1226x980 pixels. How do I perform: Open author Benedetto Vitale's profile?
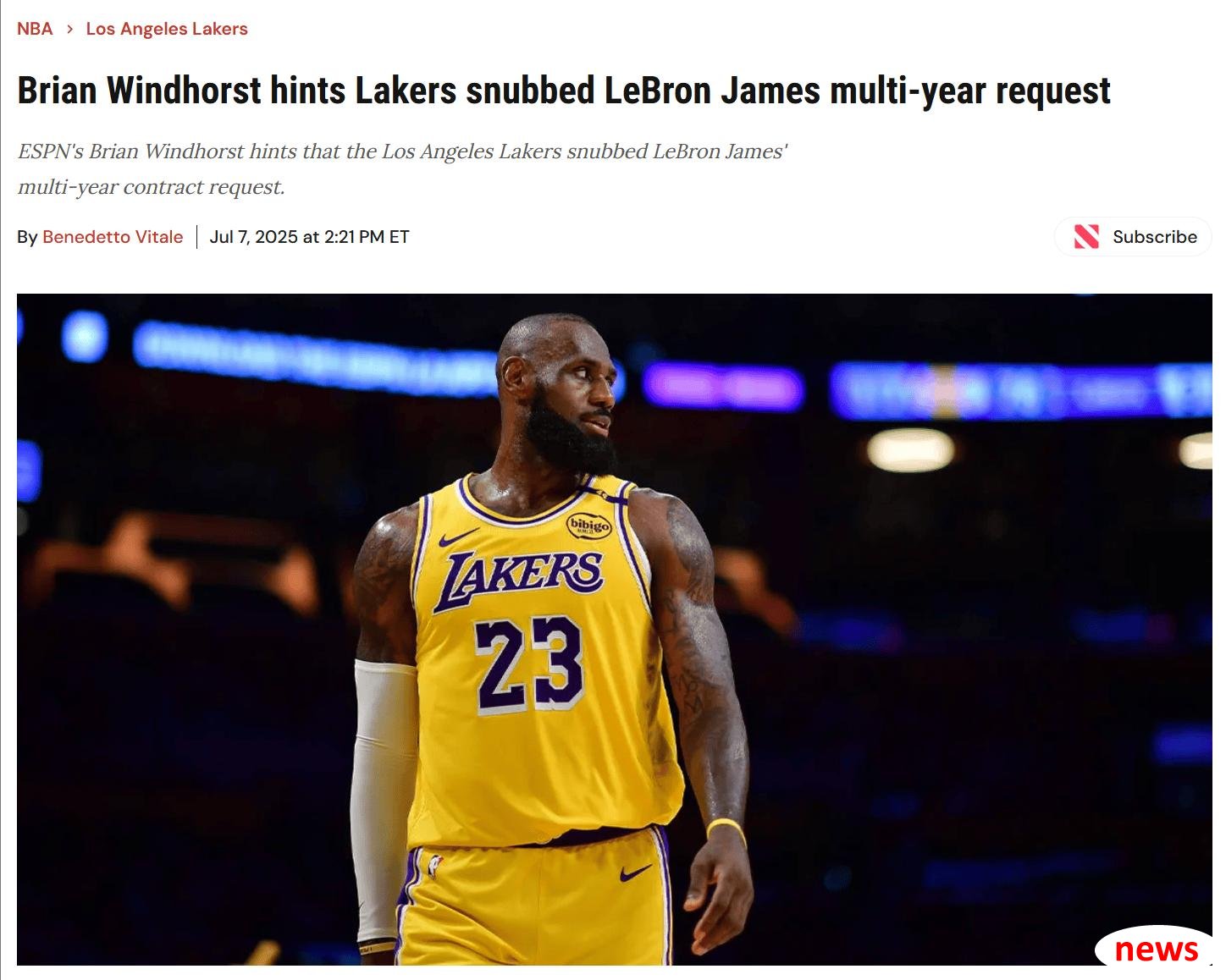pos(113,237)
